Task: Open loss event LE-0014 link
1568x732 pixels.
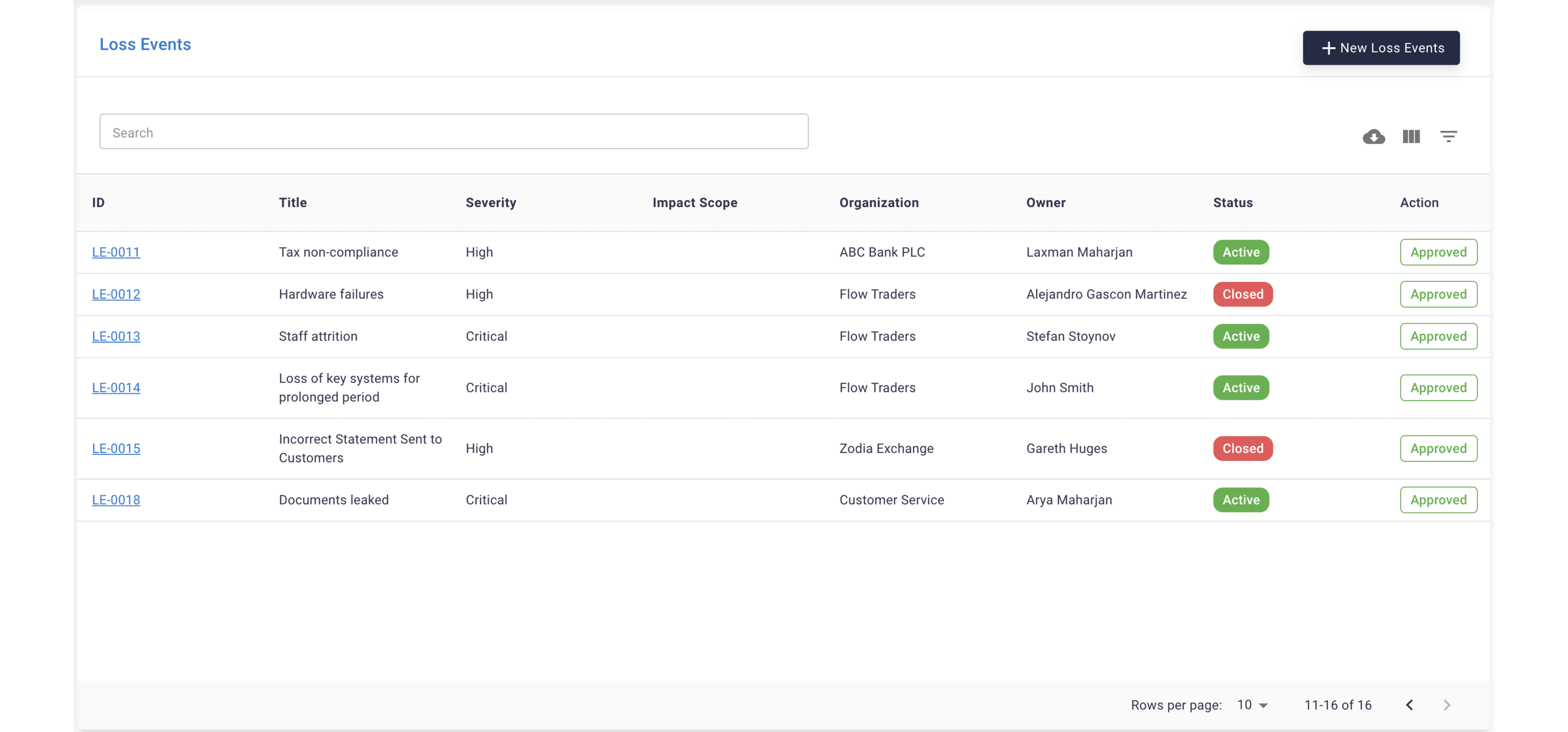Action: point(115,388)
